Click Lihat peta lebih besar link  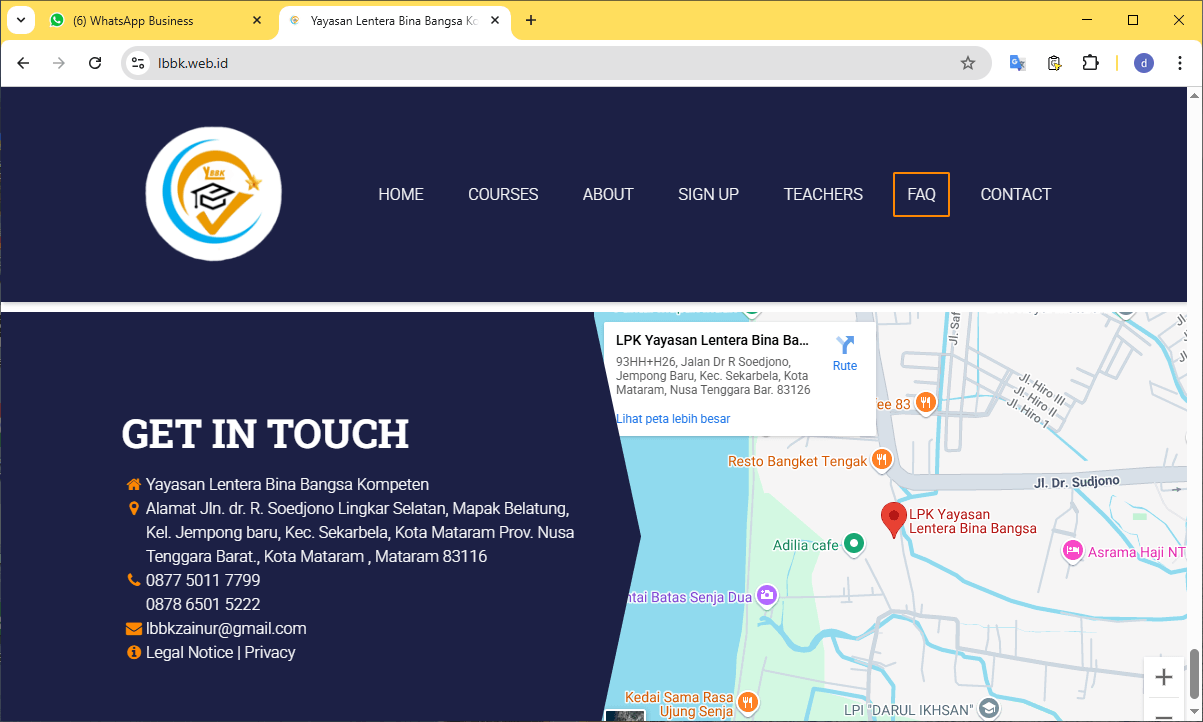click(x=673, y=418)
